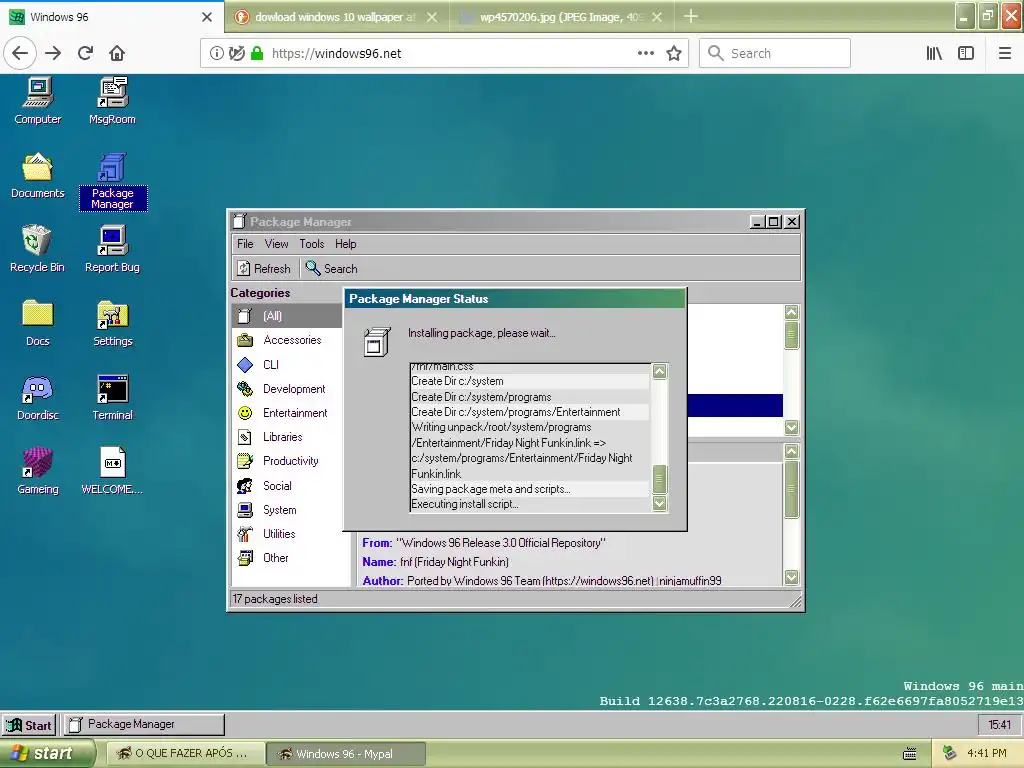1024x768 pixels.
Task: Click package details scroll down arrow
Action: tap(792, 577)
